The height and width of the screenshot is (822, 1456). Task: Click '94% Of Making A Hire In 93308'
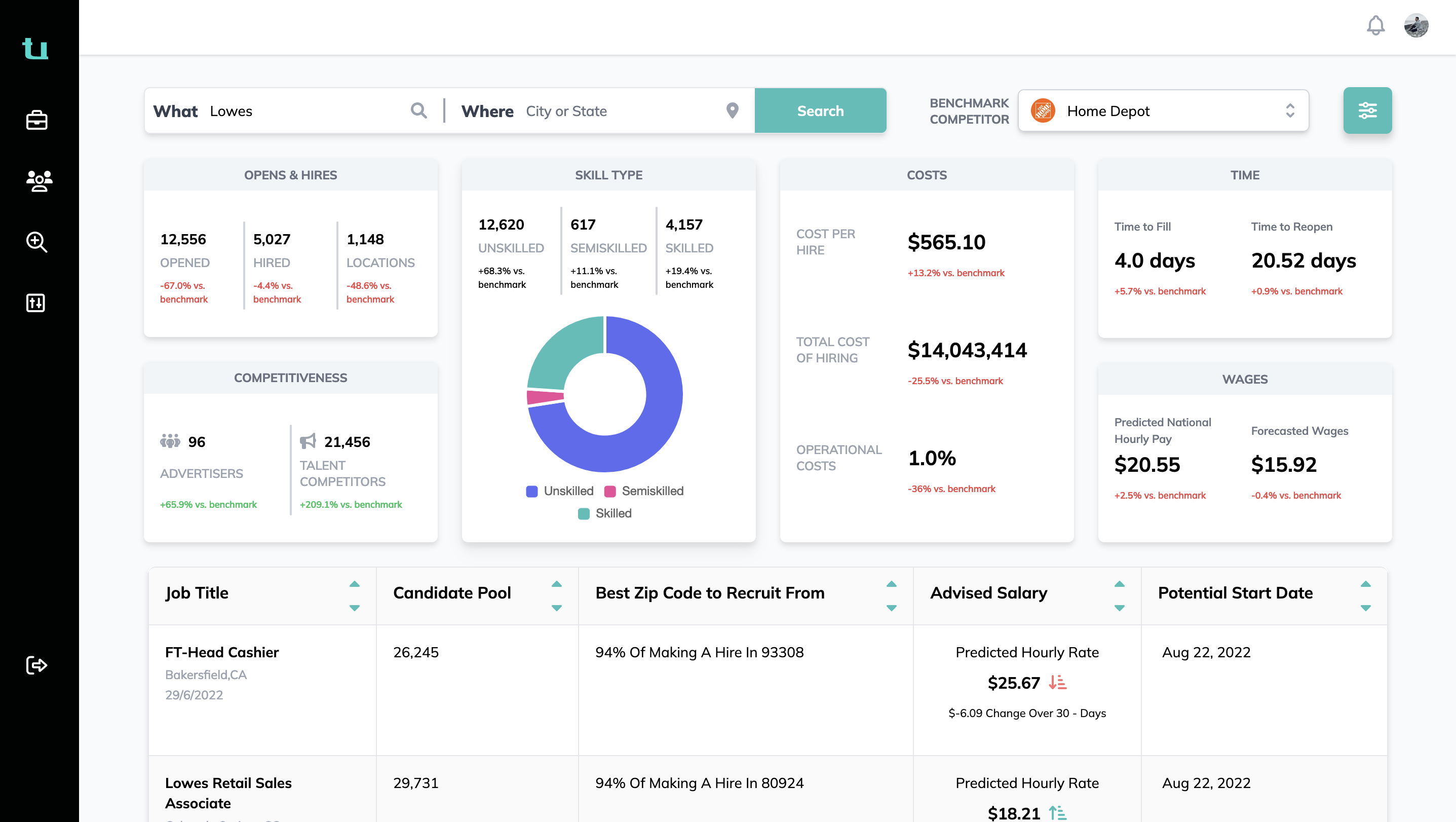[x=699, y=652]
